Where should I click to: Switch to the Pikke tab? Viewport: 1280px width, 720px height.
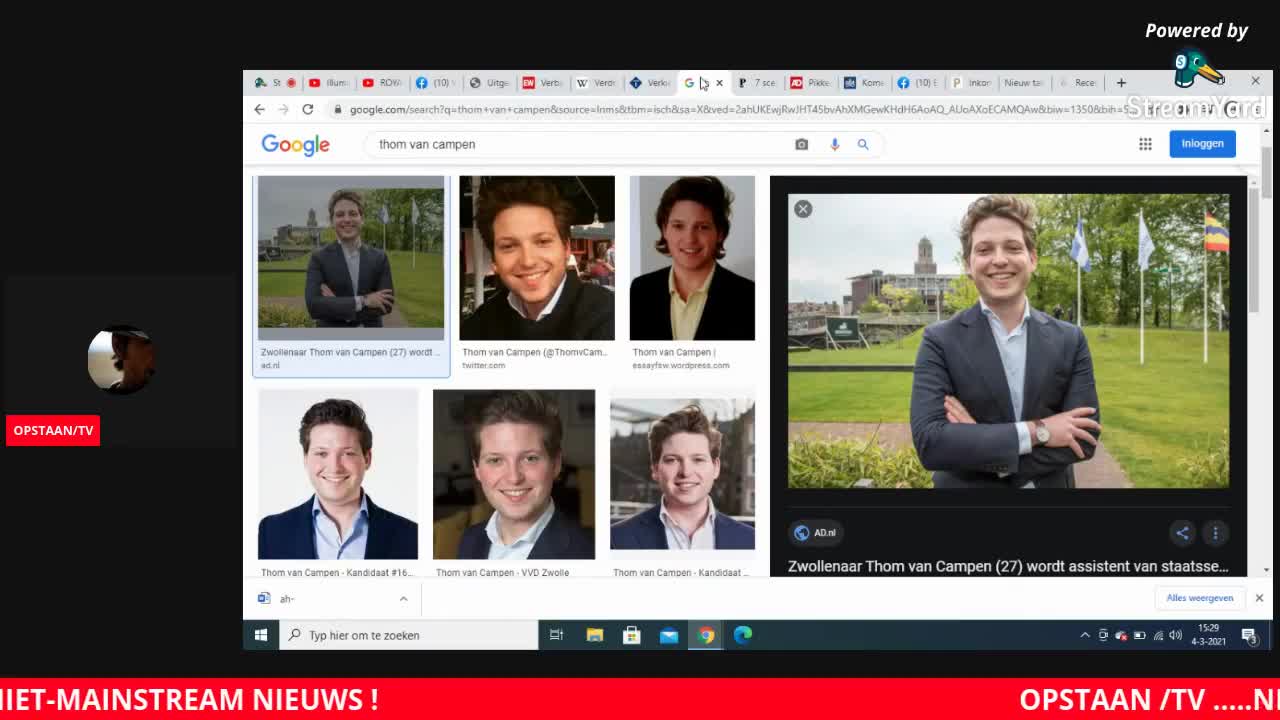[811, 83]
